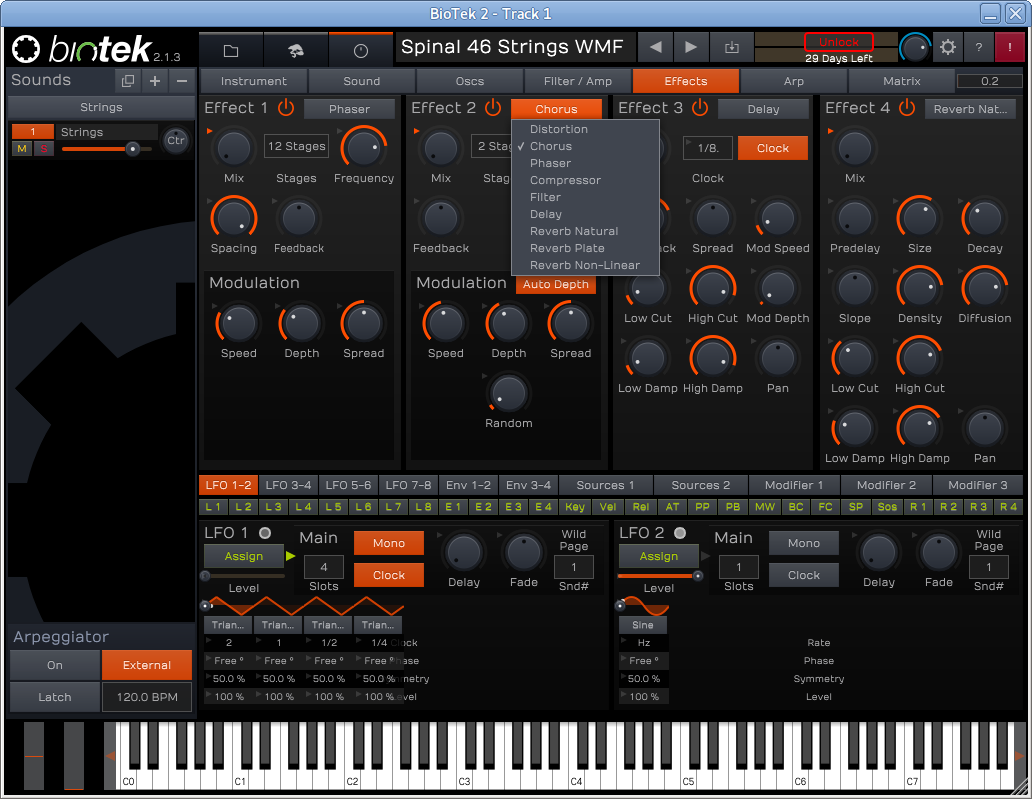Open Effect 4 Reverb Nat type dropdown

970,109
